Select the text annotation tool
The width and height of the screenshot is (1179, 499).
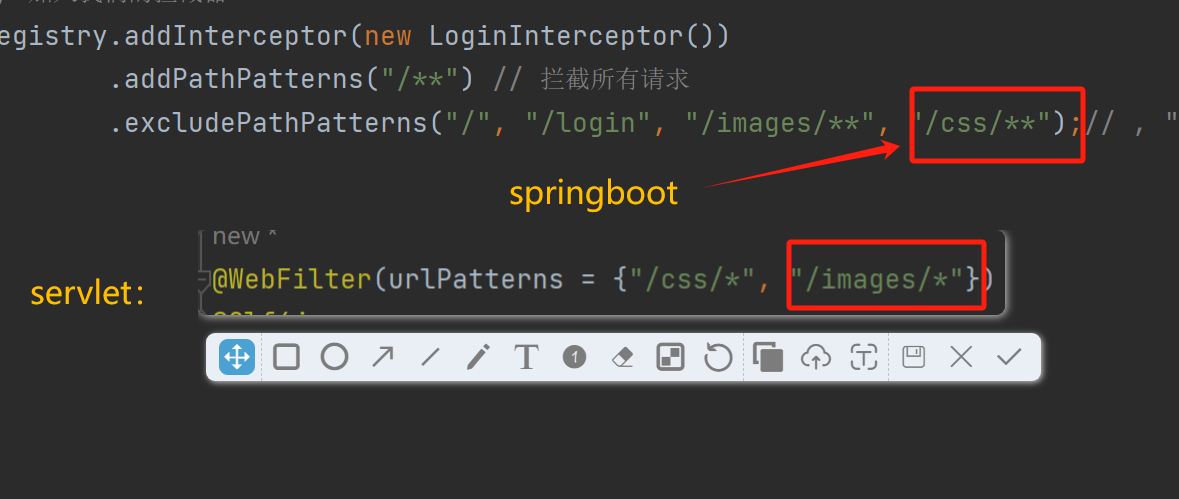click(x=526, y=357)
